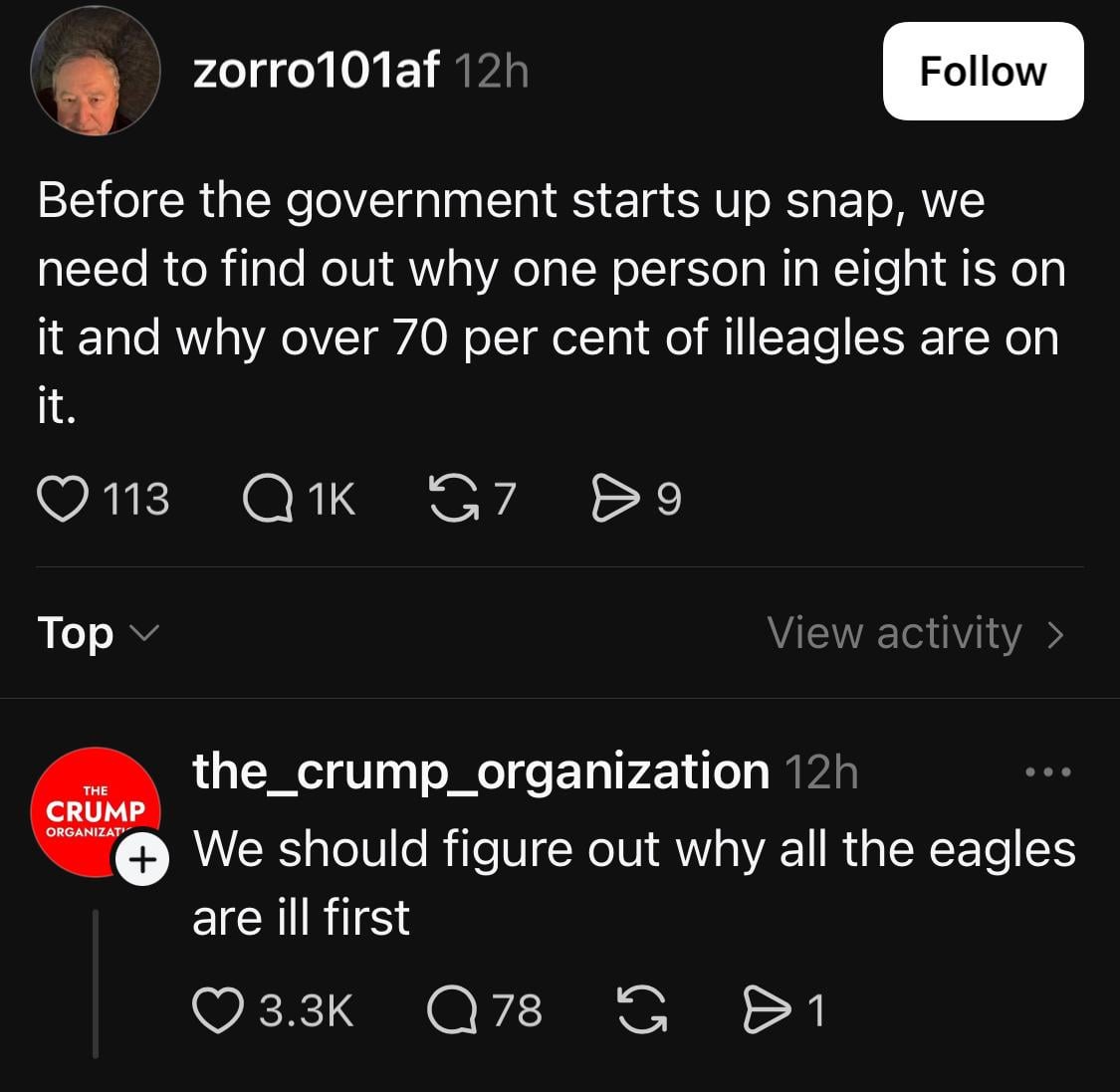This screenshot has height=1092, width=1120.
Task: Open Top sort dropdown
Action: pos(99,633)
